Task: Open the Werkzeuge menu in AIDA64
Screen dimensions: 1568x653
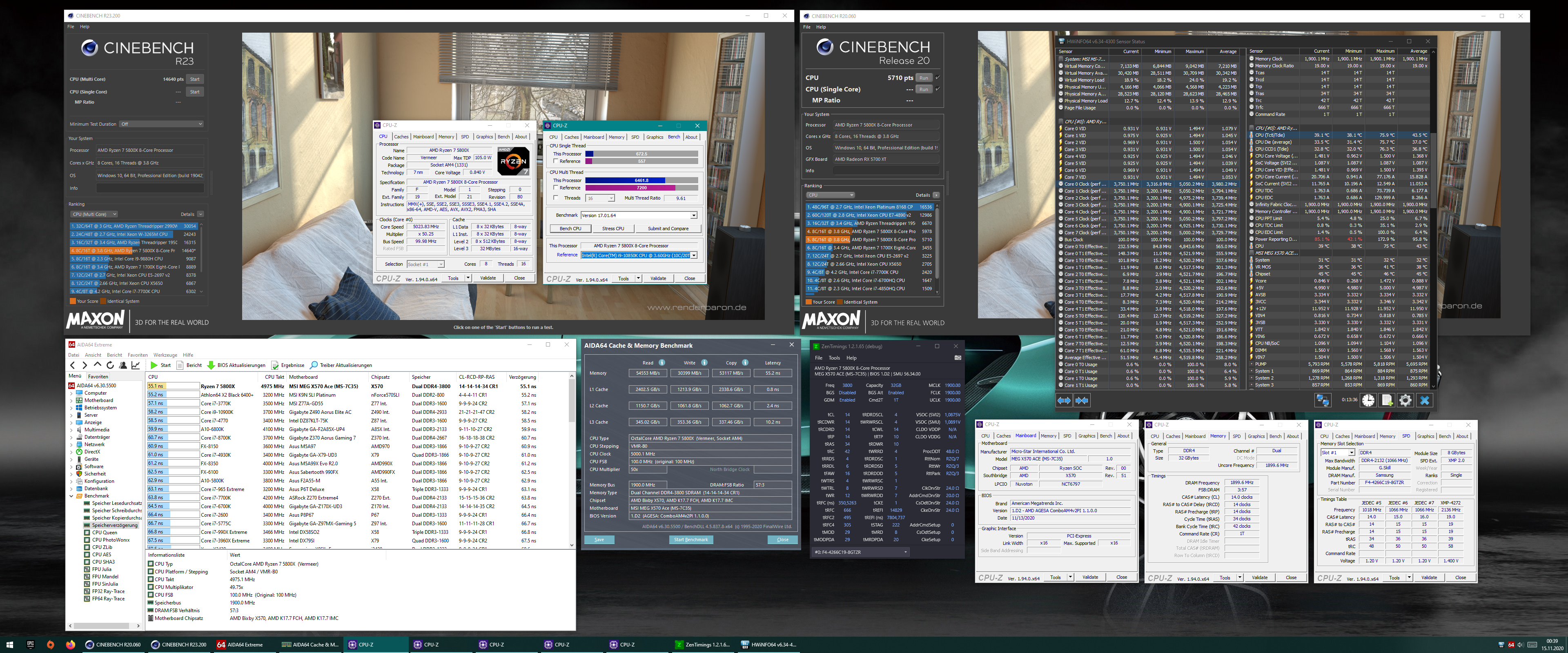Action: [x=165, y=355]
